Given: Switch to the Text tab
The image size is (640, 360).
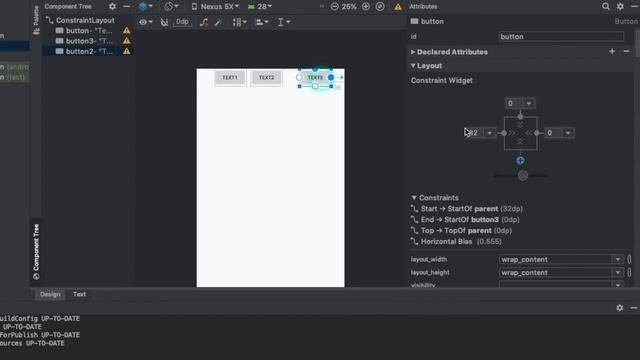Looking at the screenshot, I should coord(79,294).
